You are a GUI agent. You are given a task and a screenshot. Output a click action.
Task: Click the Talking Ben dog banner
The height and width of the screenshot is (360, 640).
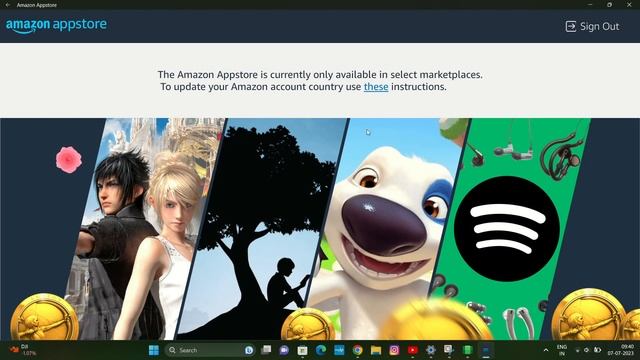(388, 229)
